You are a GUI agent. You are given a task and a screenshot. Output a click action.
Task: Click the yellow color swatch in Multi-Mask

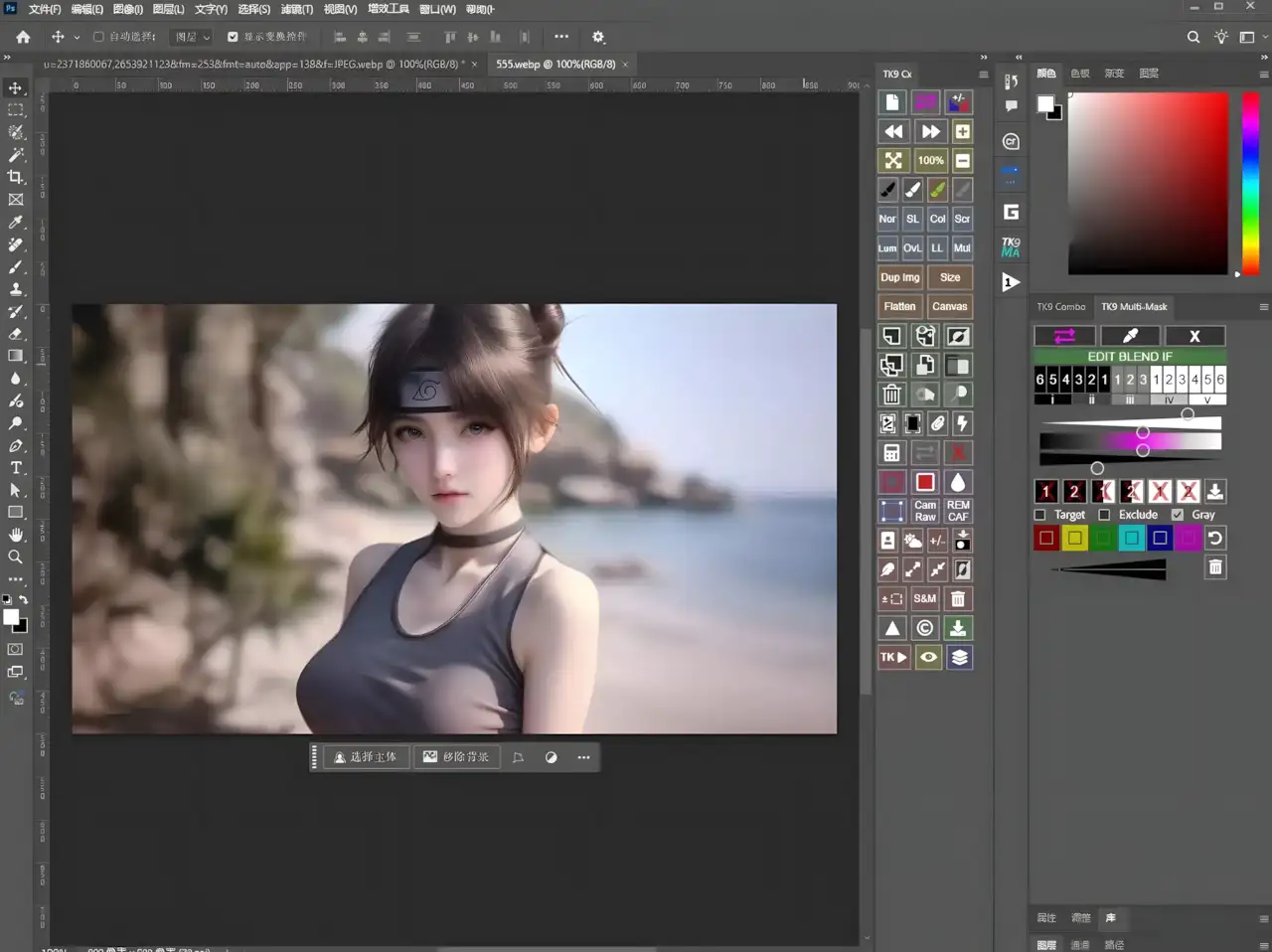pyautogui.click(x=1074, y=538)
